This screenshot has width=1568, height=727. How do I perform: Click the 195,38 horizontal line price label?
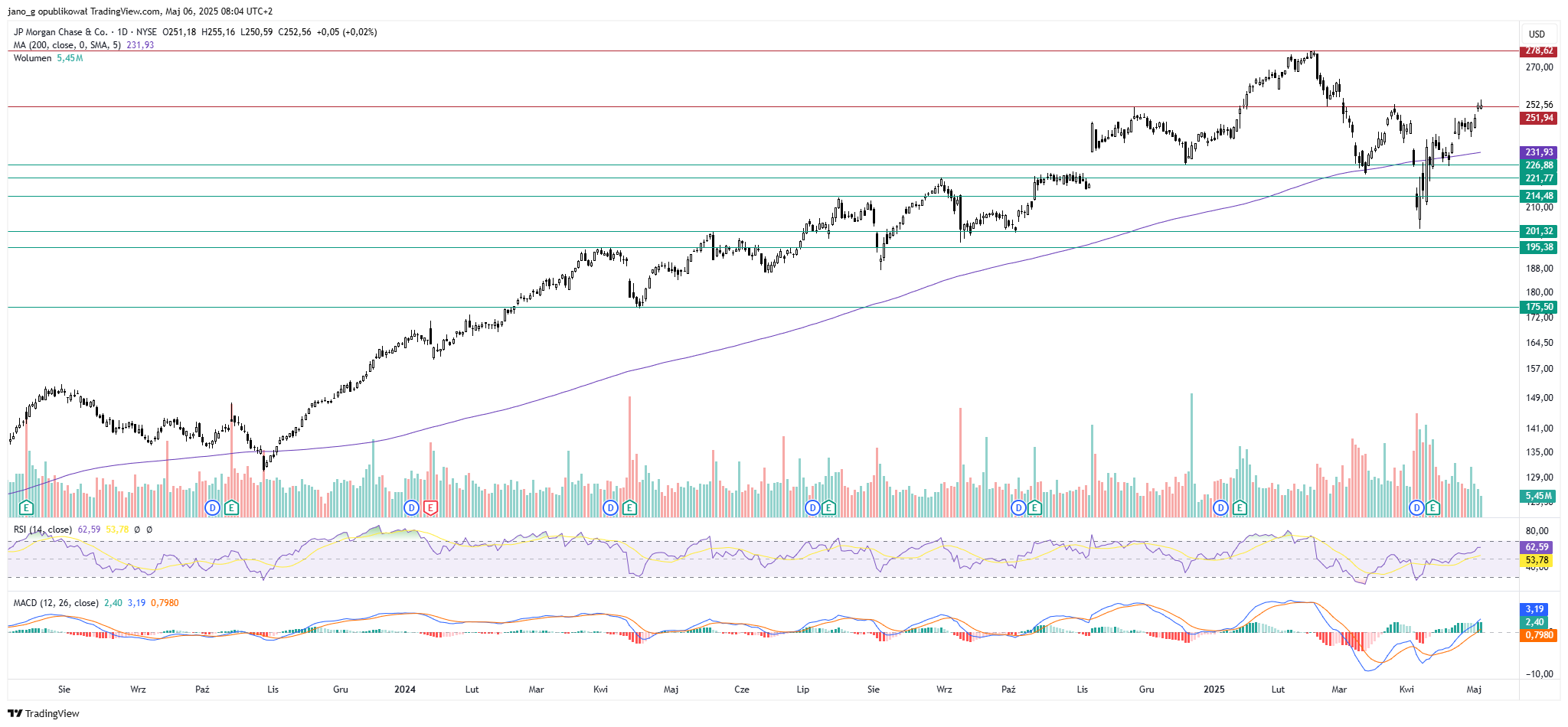pyautogui.click(x=1539, y=247)
